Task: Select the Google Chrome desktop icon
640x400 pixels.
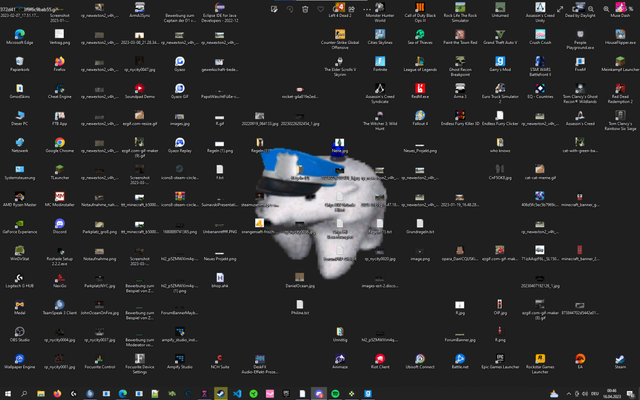Action: pos(60,145)
